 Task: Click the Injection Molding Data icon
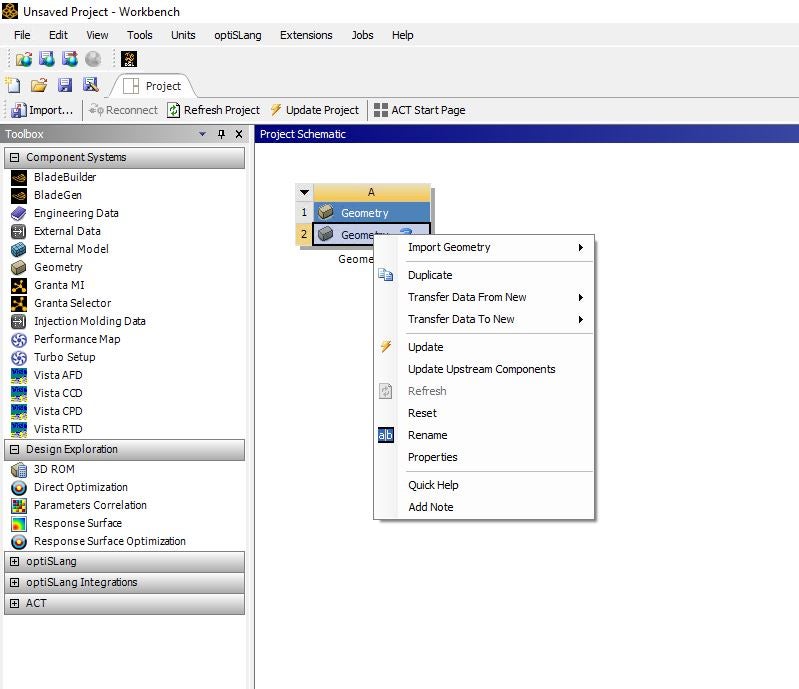[19, 321]
